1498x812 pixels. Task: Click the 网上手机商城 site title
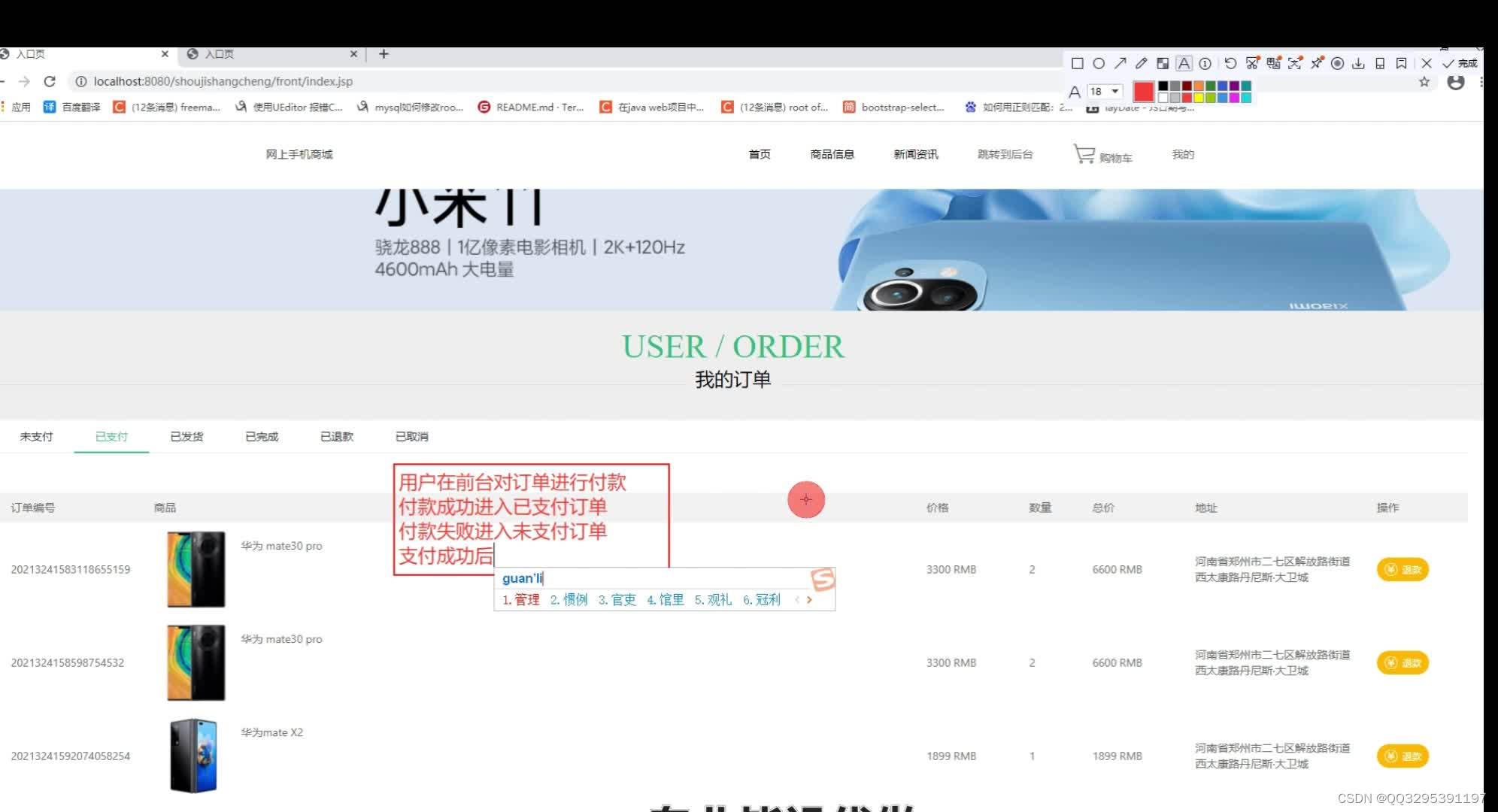299,154
